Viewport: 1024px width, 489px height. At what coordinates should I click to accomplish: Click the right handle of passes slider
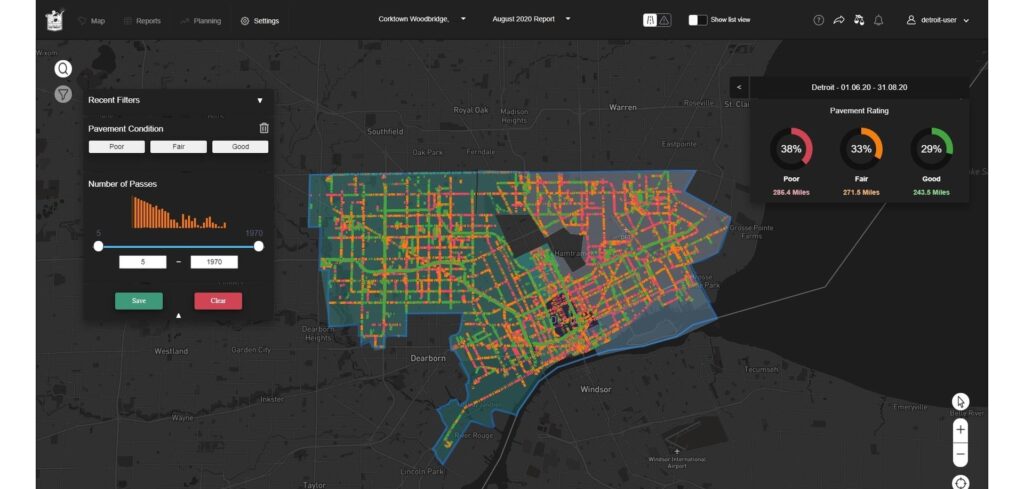(x=259, y=246)
